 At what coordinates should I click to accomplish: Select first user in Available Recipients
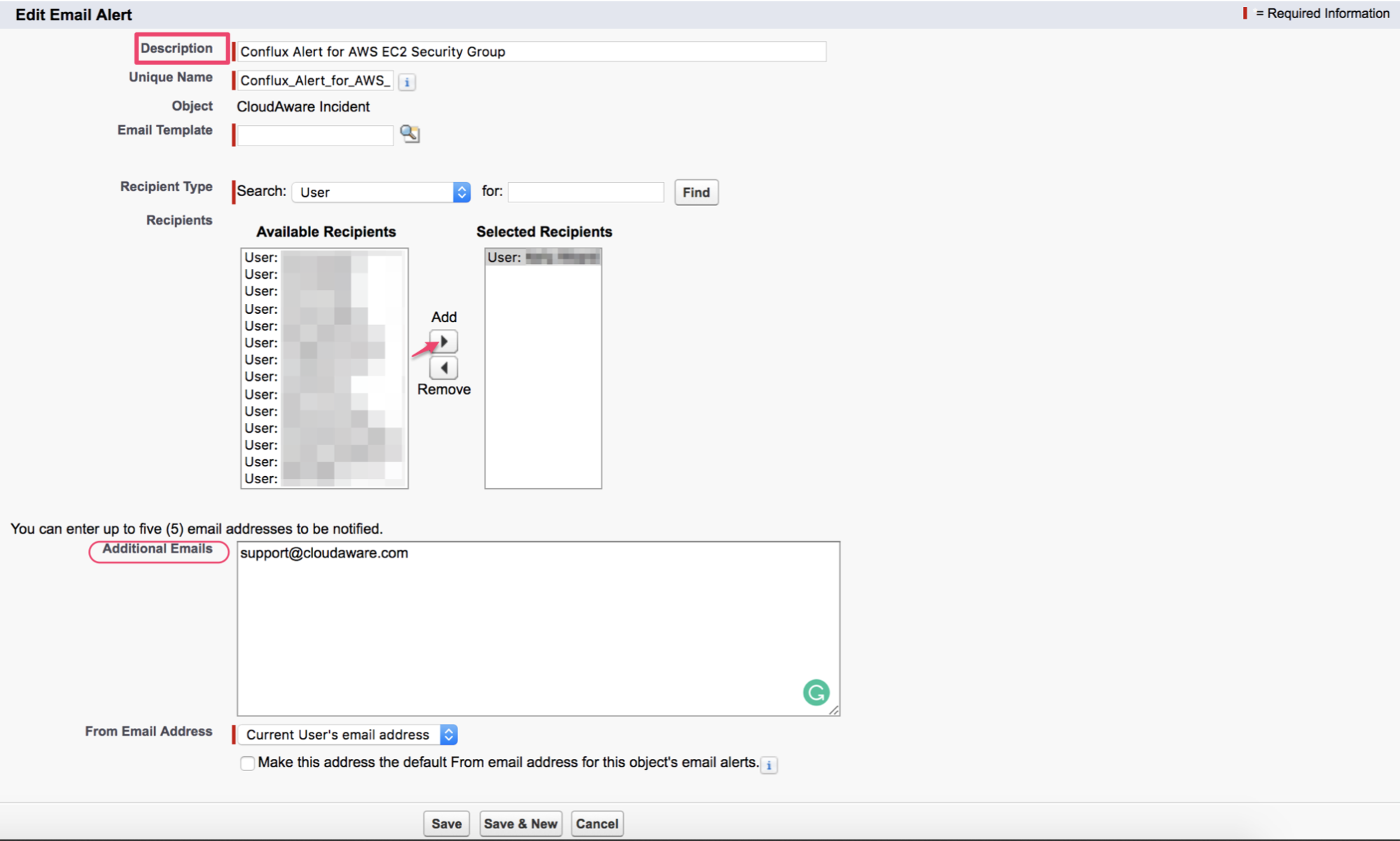tap(324, 258)
